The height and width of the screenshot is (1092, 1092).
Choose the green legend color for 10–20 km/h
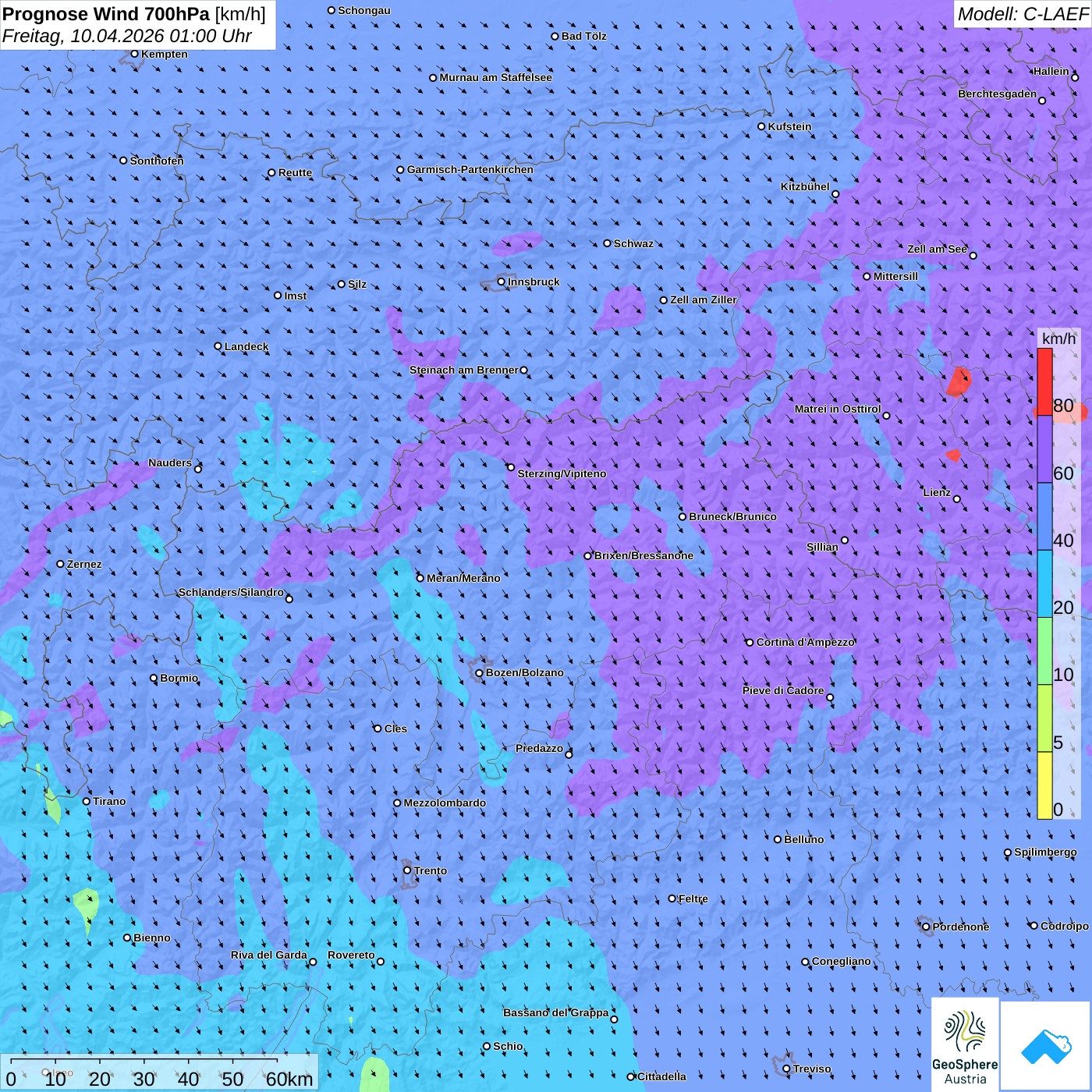(x=1044, y=651)
